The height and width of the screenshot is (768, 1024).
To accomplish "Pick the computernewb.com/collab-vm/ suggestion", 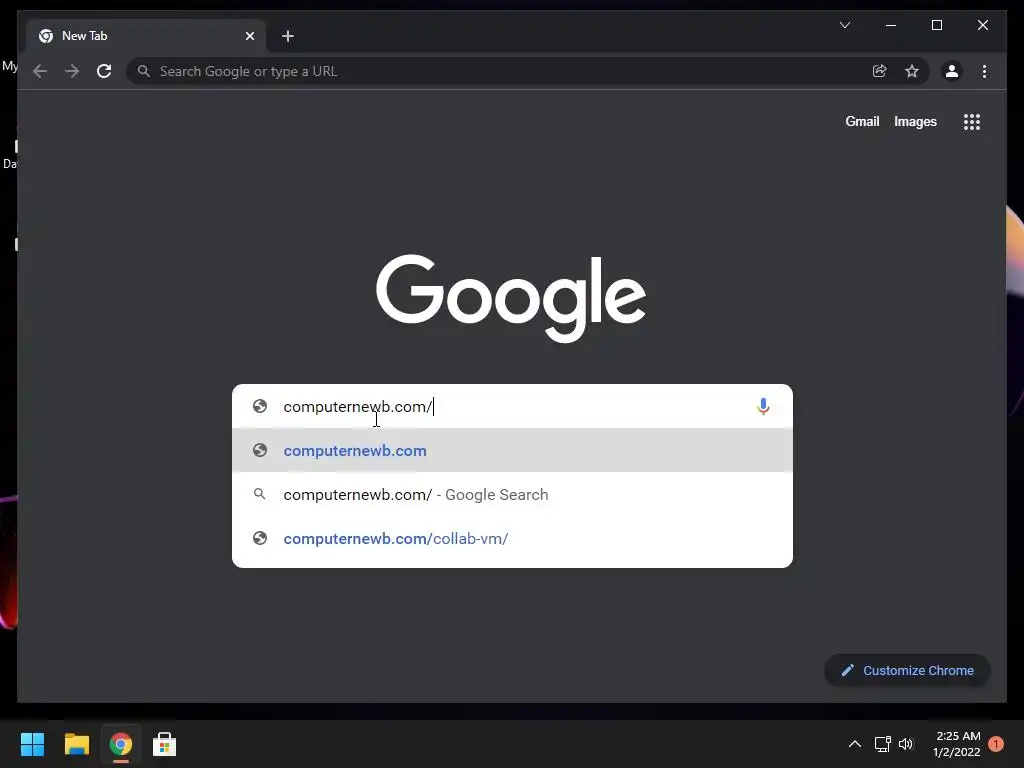I will pos(512,539).
